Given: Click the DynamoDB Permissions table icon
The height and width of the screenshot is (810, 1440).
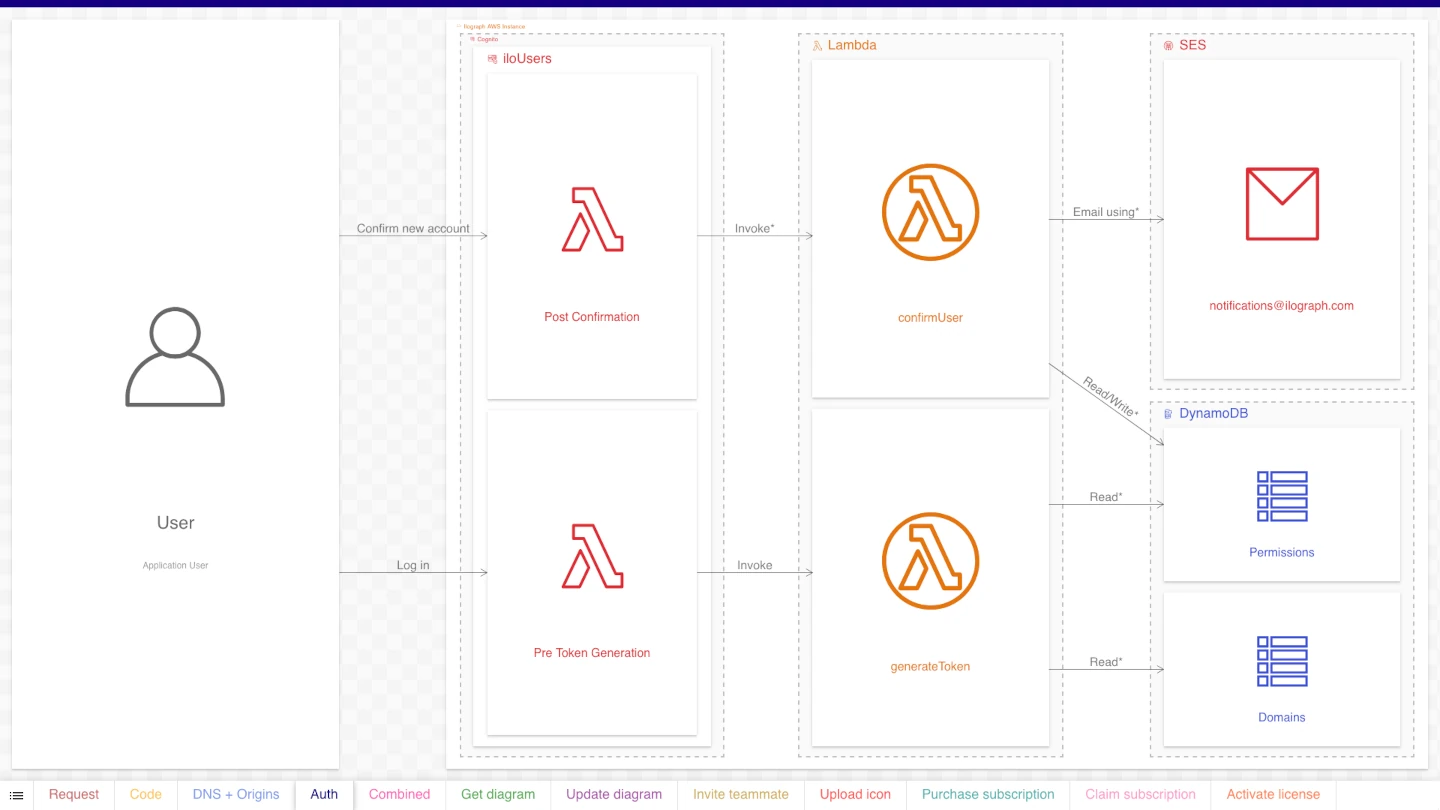Looking at the screenshot, I should click(1281, 495).
